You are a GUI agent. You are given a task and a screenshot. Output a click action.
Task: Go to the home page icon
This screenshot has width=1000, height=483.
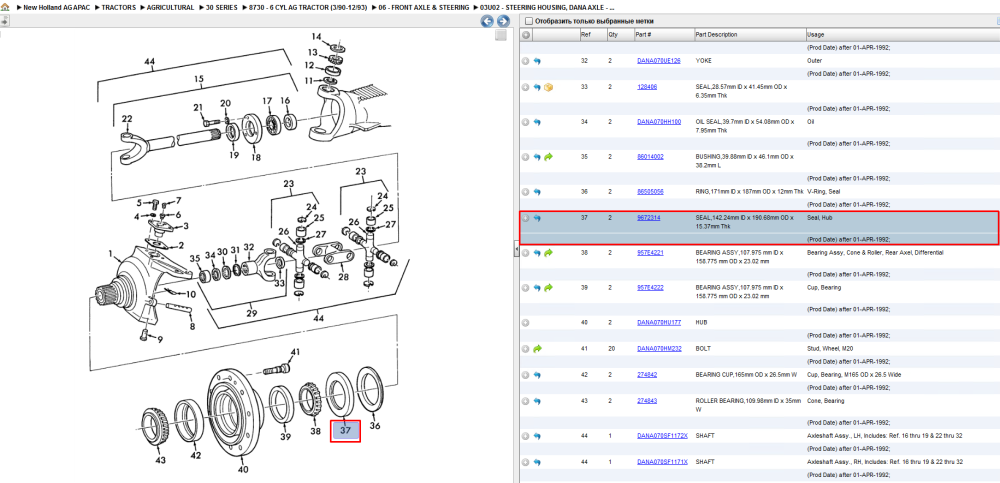tap(5, 7)
